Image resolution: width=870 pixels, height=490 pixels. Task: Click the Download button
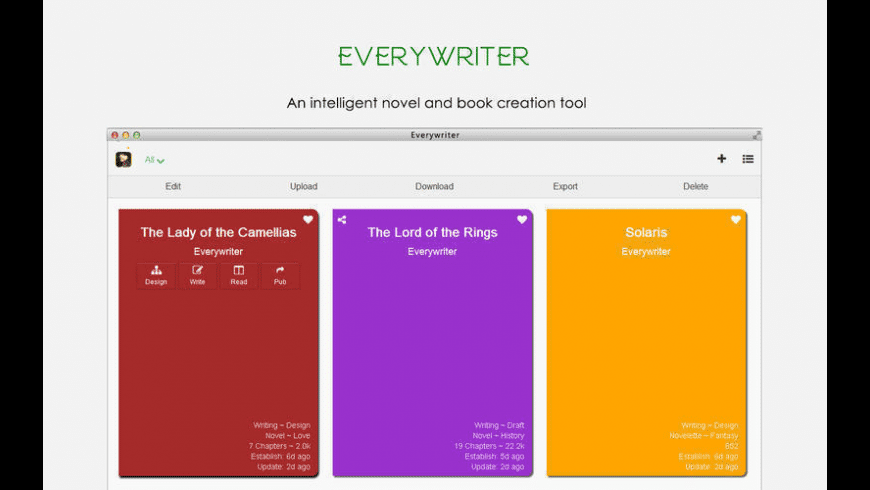pyautogui.click(x=434, y=187)
